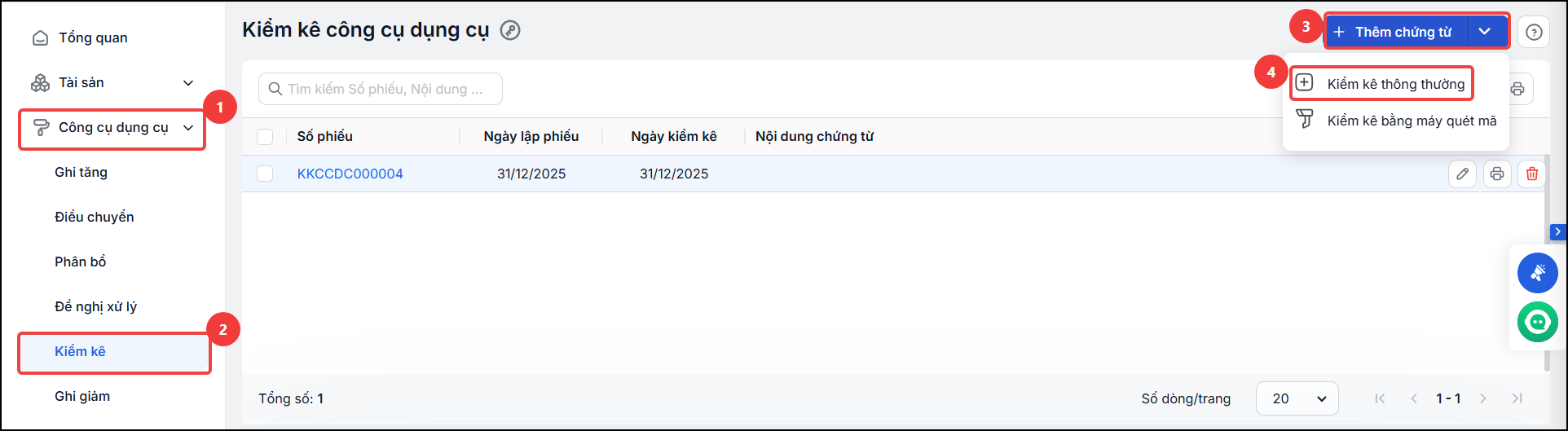Open the green chat support button

(1538, 322)
